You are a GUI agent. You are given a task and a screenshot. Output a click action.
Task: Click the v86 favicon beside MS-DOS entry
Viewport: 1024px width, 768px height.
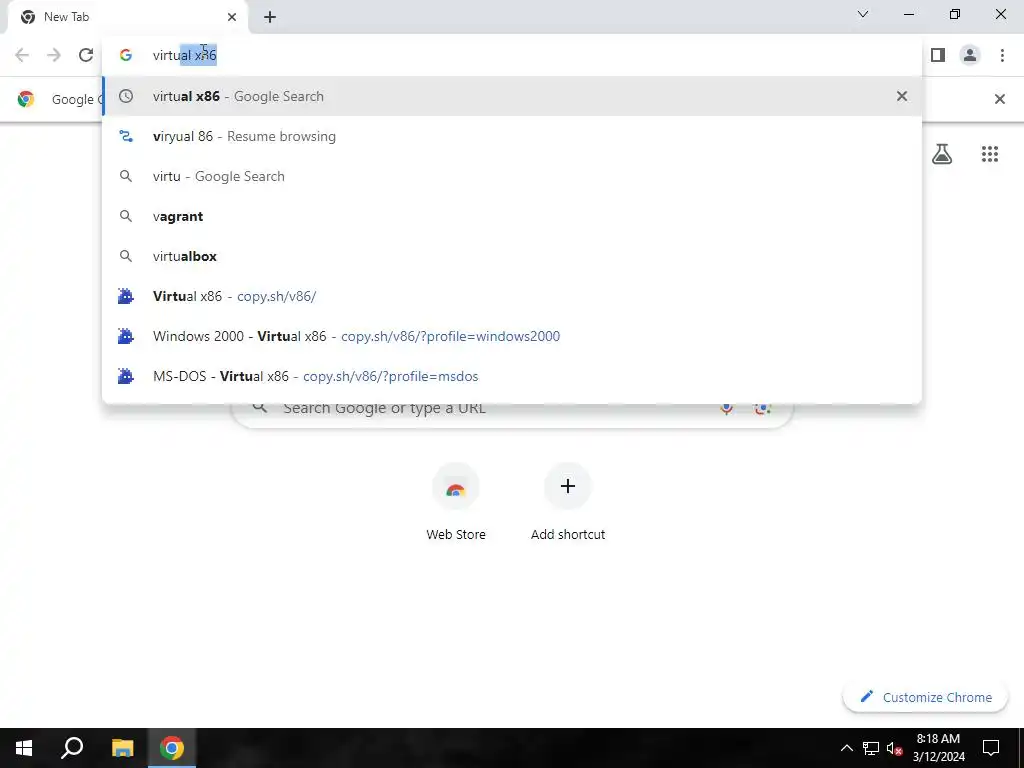pyautogui.click(x=126, y=376)
